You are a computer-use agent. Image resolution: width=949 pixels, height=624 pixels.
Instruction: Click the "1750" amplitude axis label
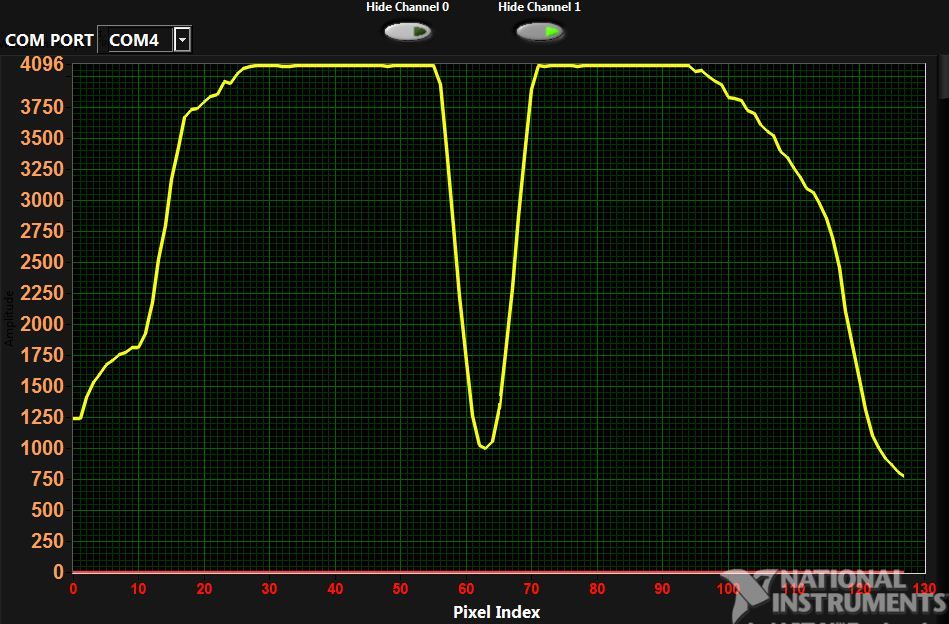click(x=42, y=355)
